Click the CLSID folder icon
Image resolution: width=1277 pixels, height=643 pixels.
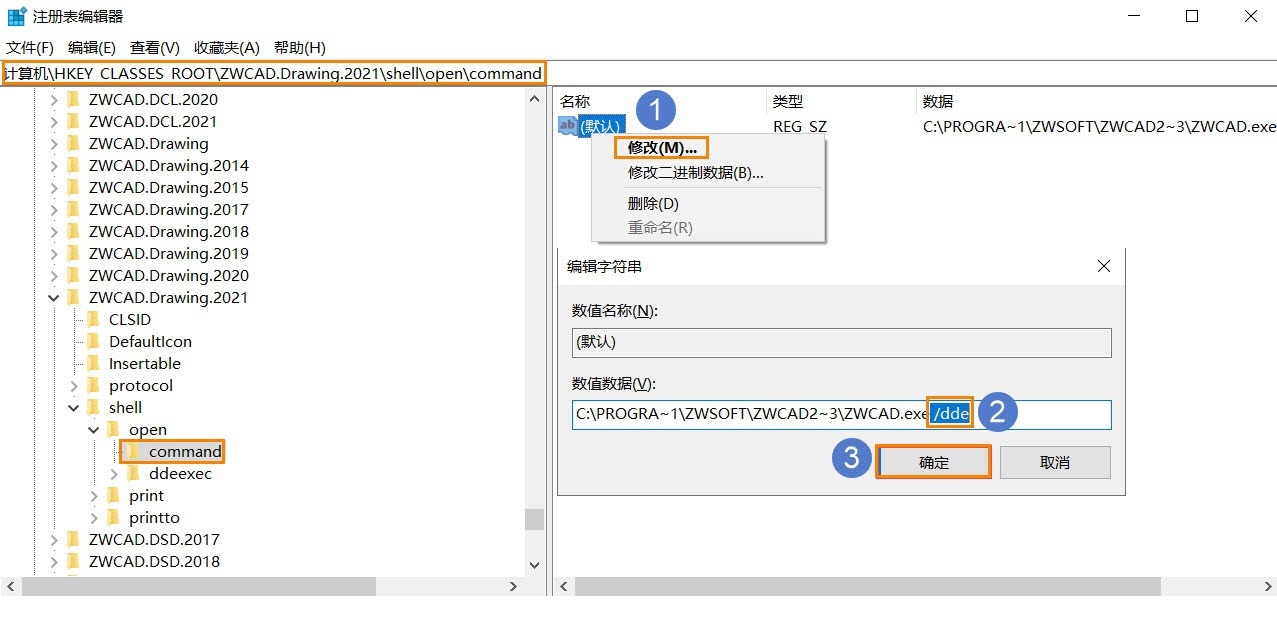click(93, 319)
